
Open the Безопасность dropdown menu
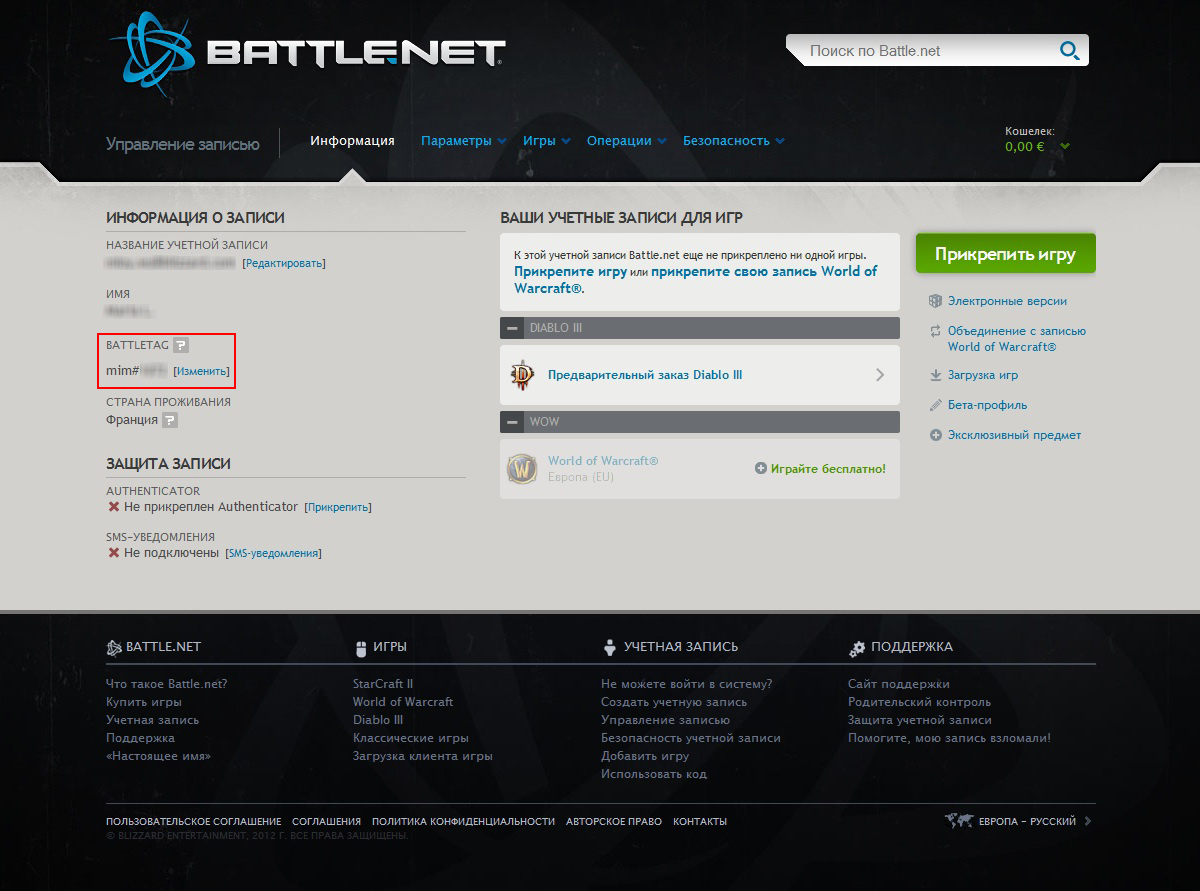(x=733, y=141)
